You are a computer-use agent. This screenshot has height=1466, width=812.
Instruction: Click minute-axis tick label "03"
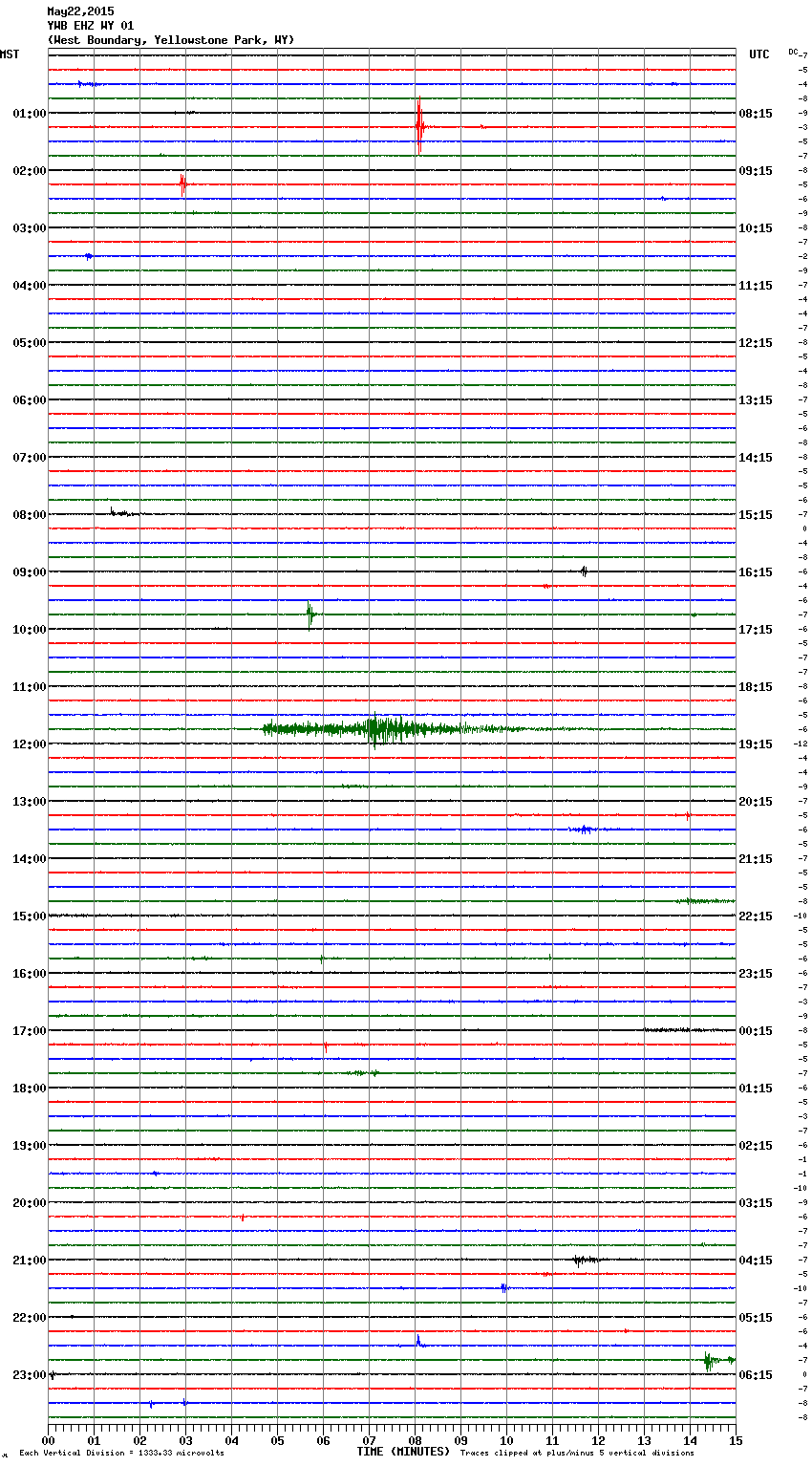click(185, 1440)
